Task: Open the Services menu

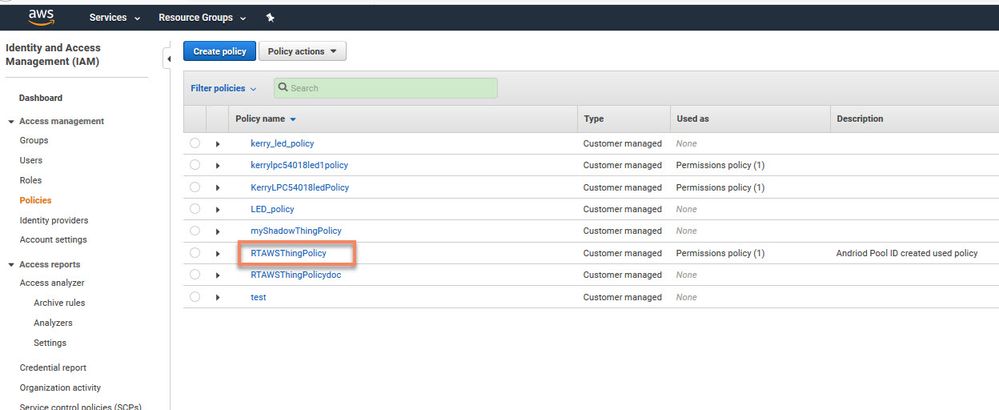Action: point(115,18)
